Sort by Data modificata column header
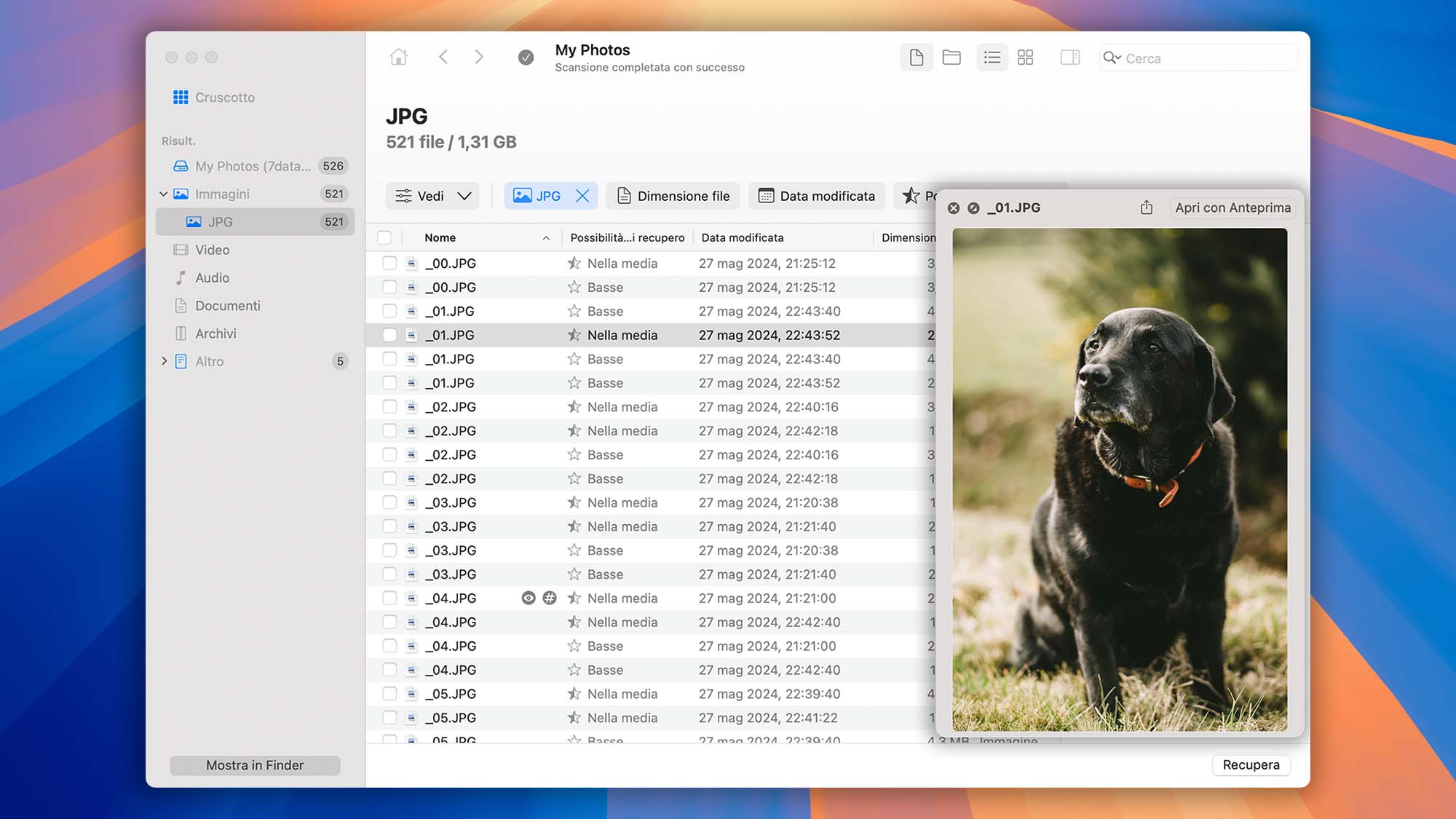Viewport: 1456px width, 819px height. pos(743,238)
